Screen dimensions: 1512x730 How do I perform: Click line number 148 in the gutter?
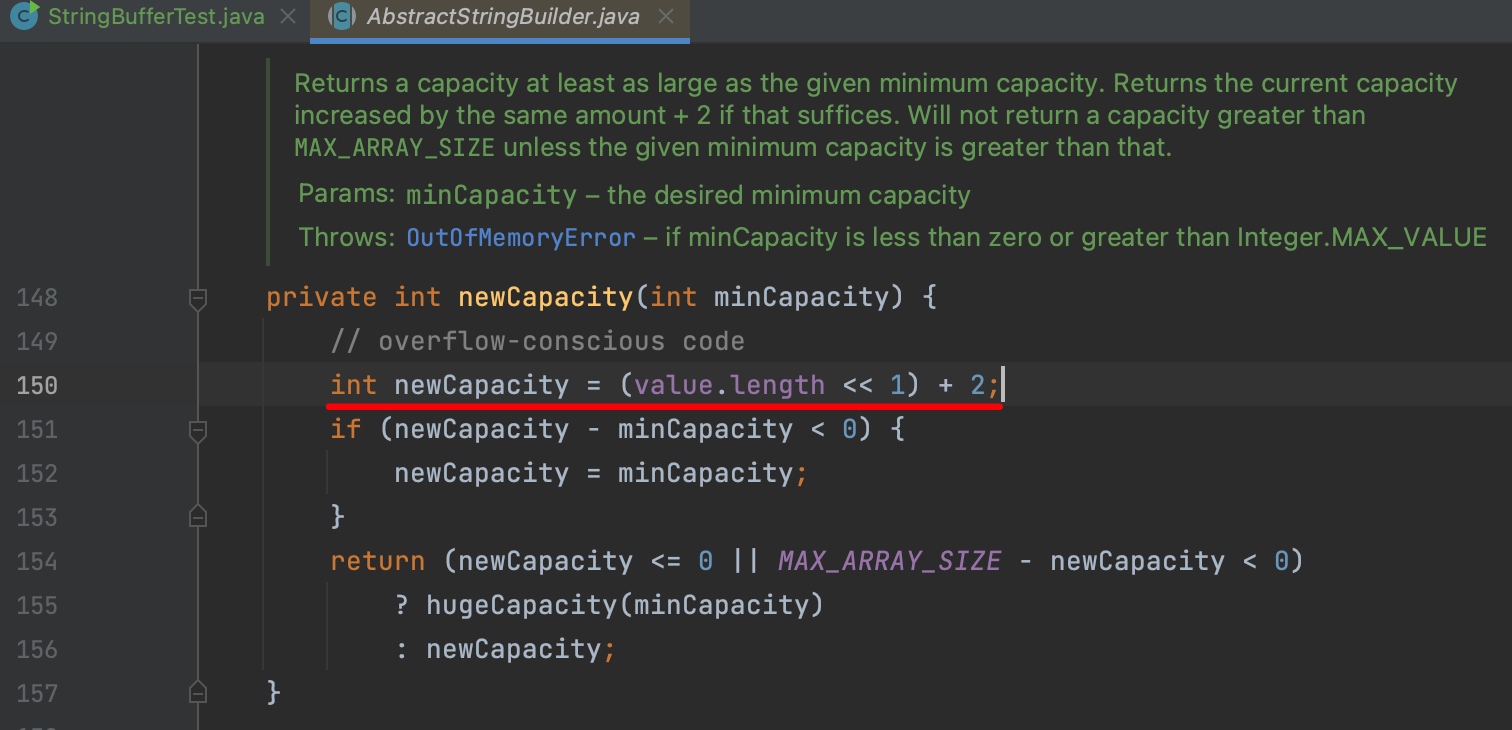click(37, 298)
